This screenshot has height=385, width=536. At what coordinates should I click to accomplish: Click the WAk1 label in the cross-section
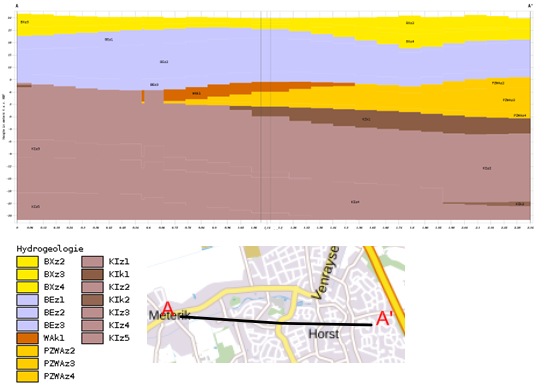(x=196, y=93)
